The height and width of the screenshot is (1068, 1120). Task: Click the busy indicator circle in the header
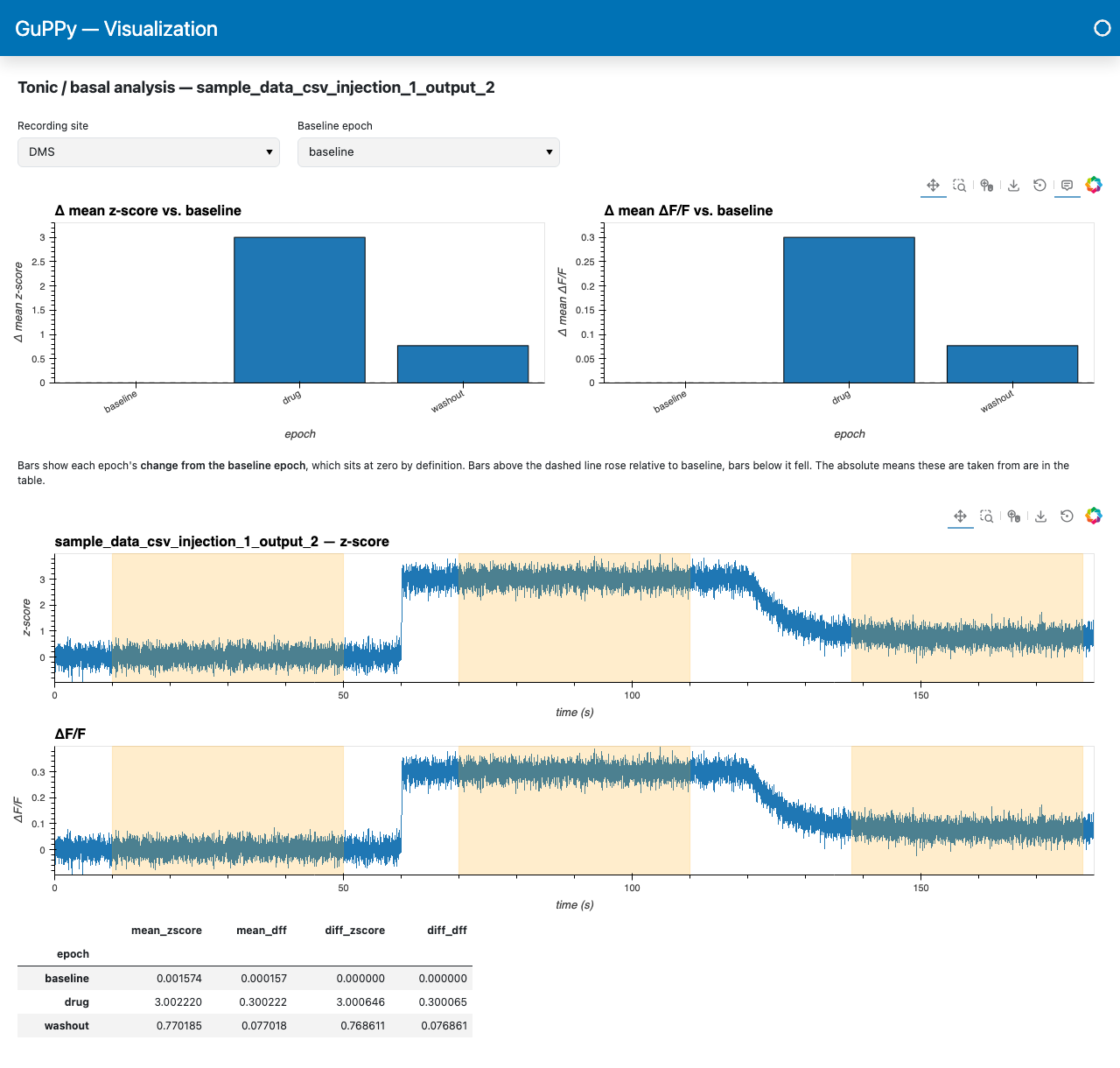click(x=1102, y=28)
